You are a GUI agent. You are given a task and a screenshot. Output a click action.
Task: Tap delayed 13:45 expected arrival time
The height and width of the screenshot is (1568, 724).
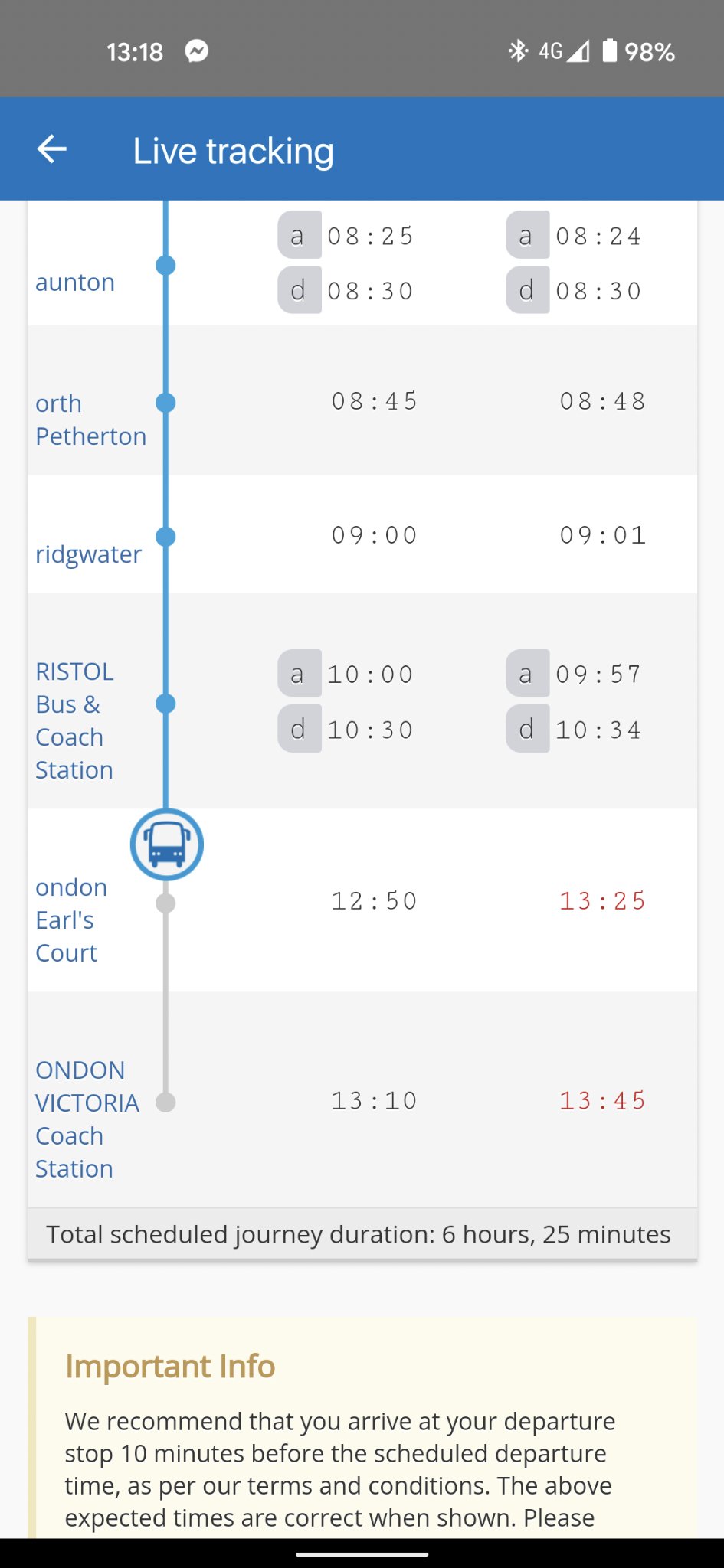coord(602,1101)
